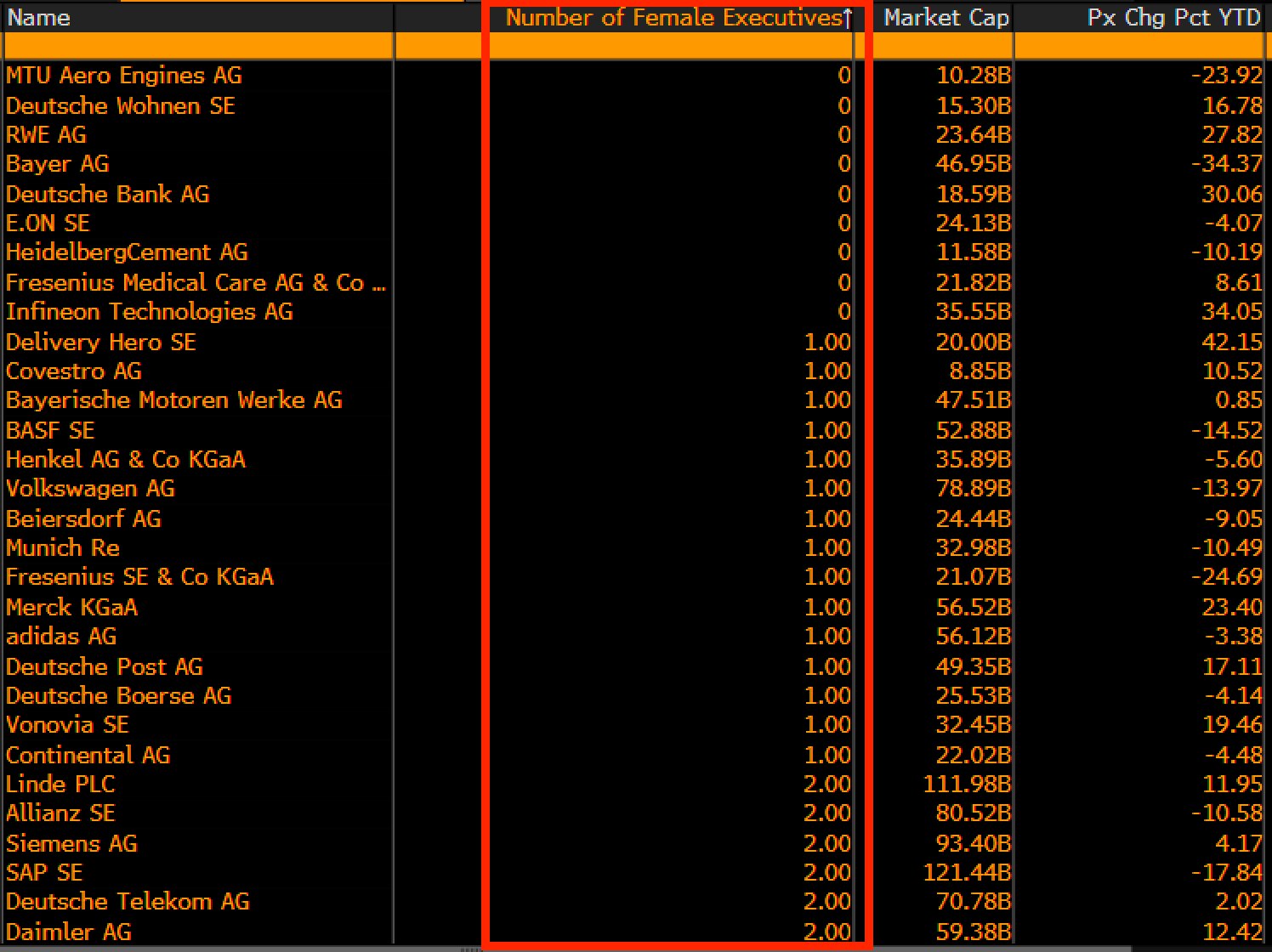
Task: Click Linde PLC market cap 111.98B
Action: [967, 785]
